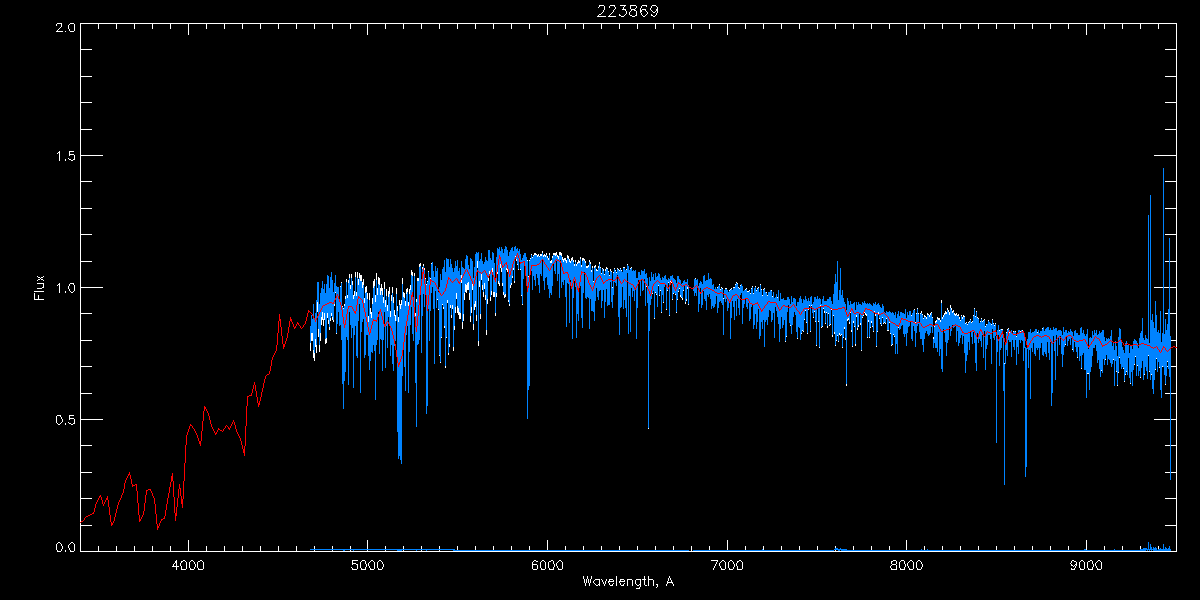Click the 'Wavelength, A' x-axis label

pos(628,582)
